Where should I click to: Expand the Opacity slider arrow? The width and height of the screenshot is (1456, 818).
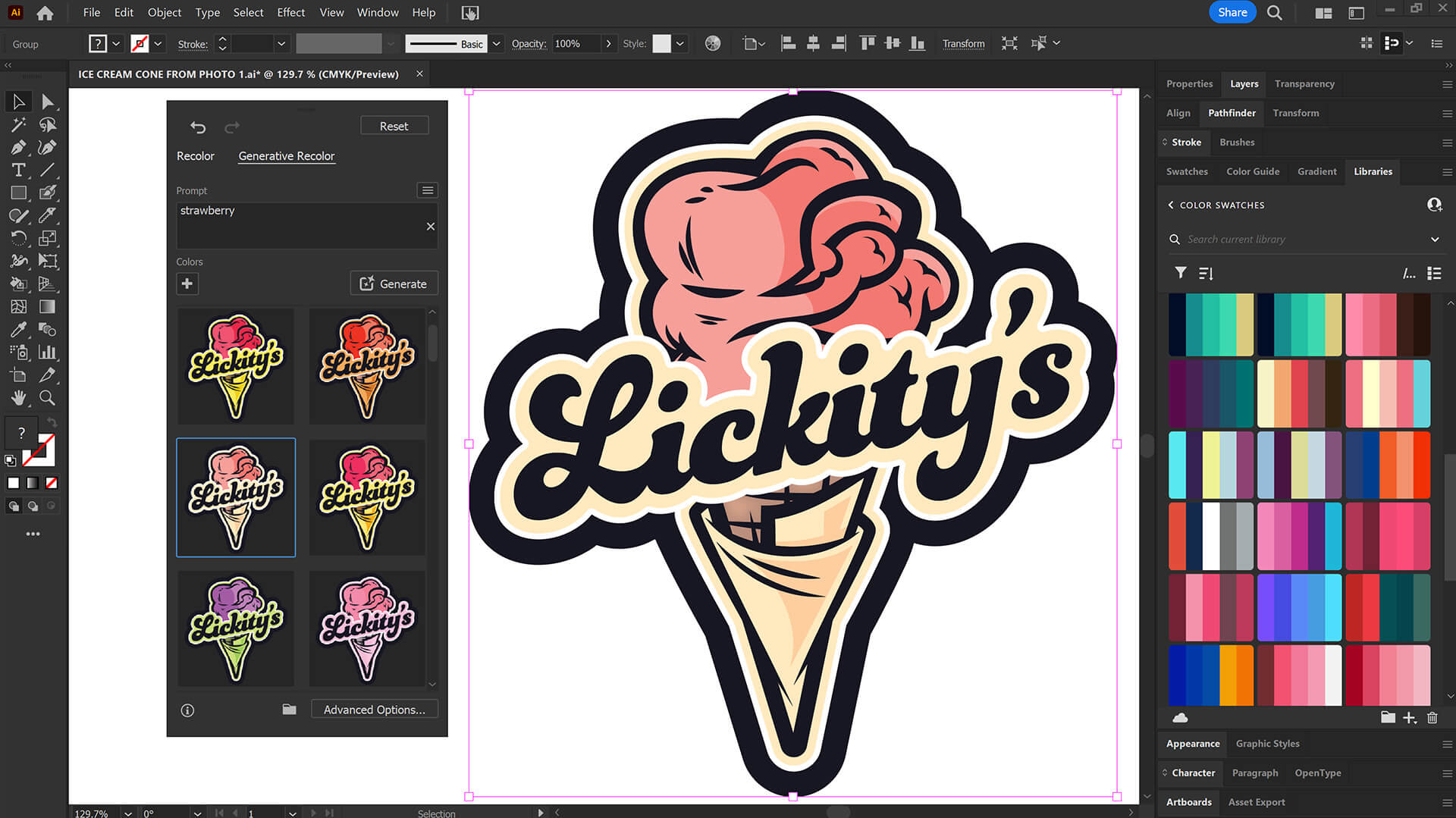click(x=608, y=44)
